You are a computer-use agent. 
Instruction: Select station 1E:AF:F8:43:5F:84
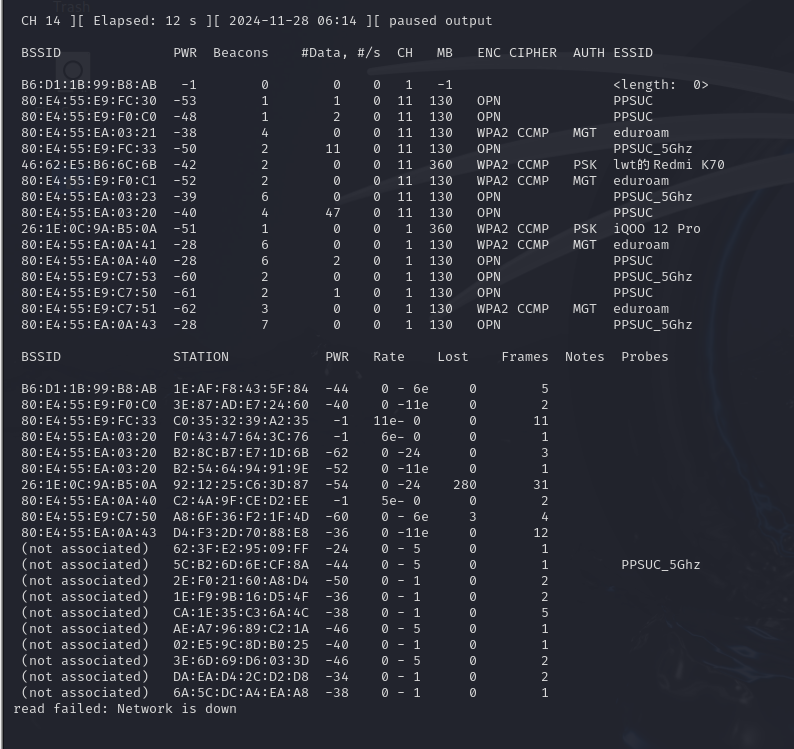(241, 389)
